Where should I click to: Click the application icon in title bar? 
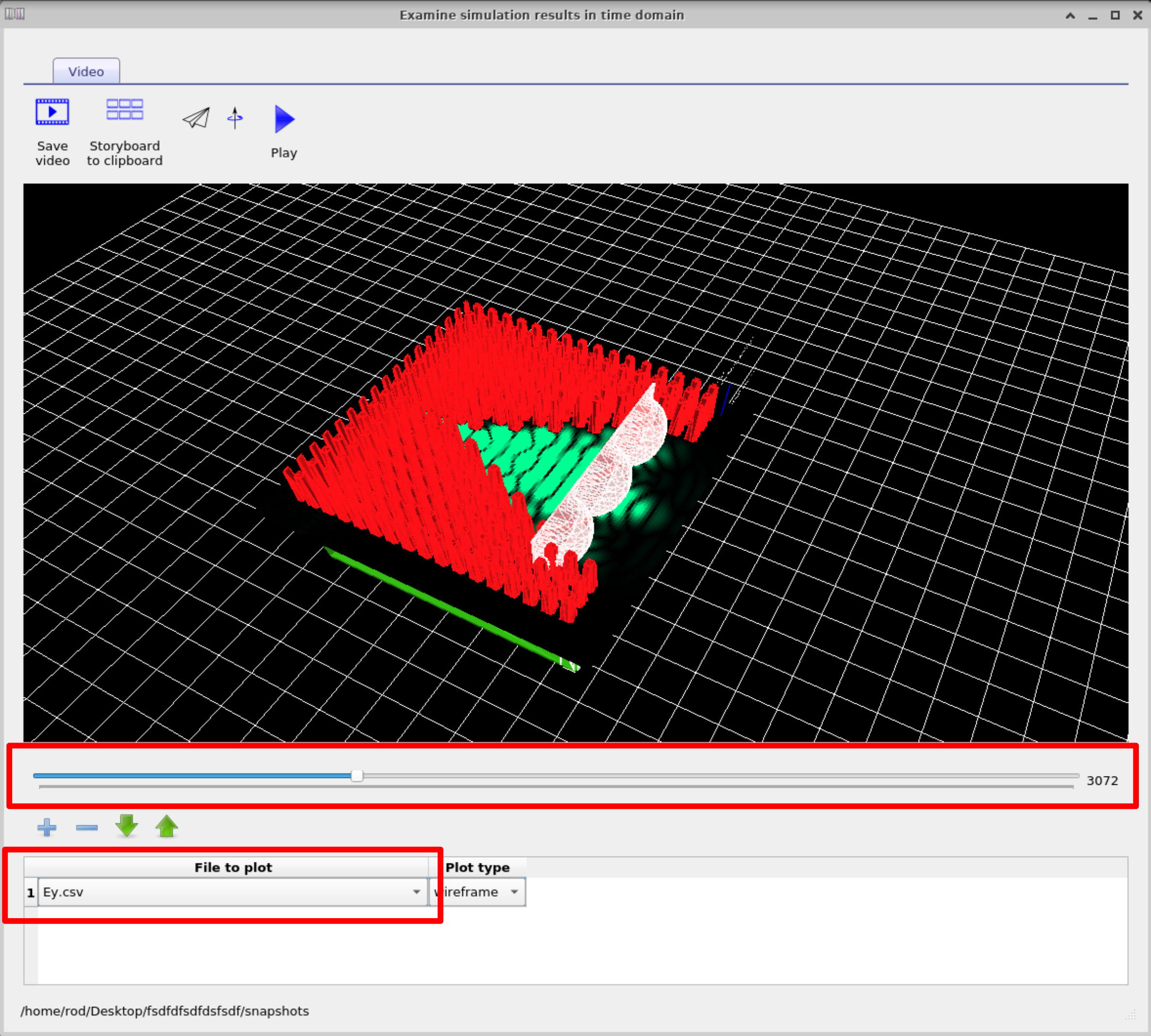click(14, 14)
